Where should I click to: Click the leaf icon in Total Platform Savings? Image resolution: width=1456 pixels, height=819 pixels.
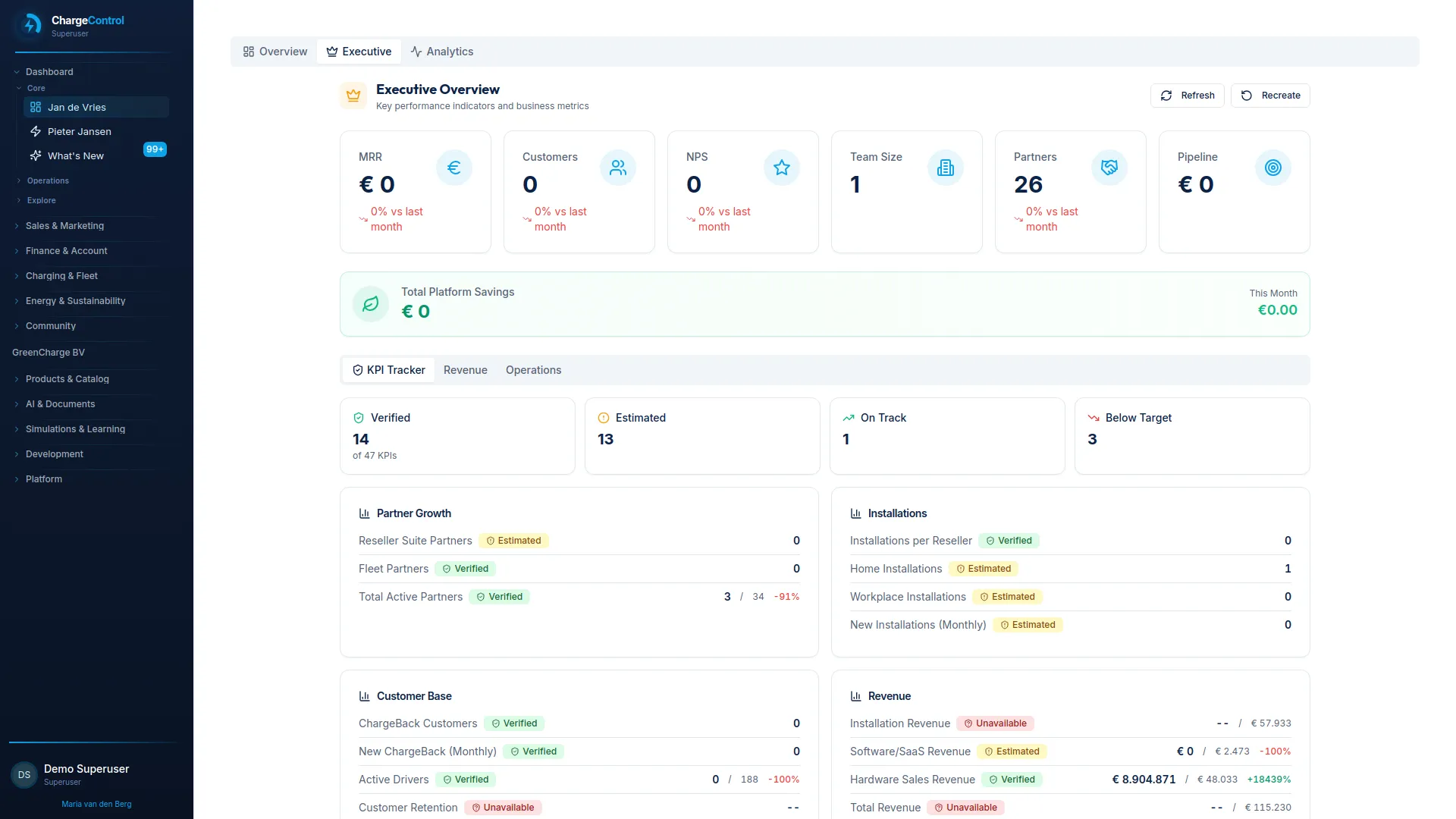[x=371, y=304]
